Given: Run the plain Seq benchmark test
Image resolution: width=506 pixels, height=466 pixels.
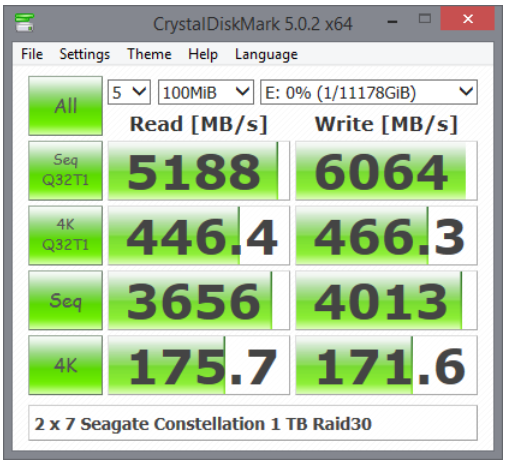Looking at the screenshot, I should pos(65,300).
